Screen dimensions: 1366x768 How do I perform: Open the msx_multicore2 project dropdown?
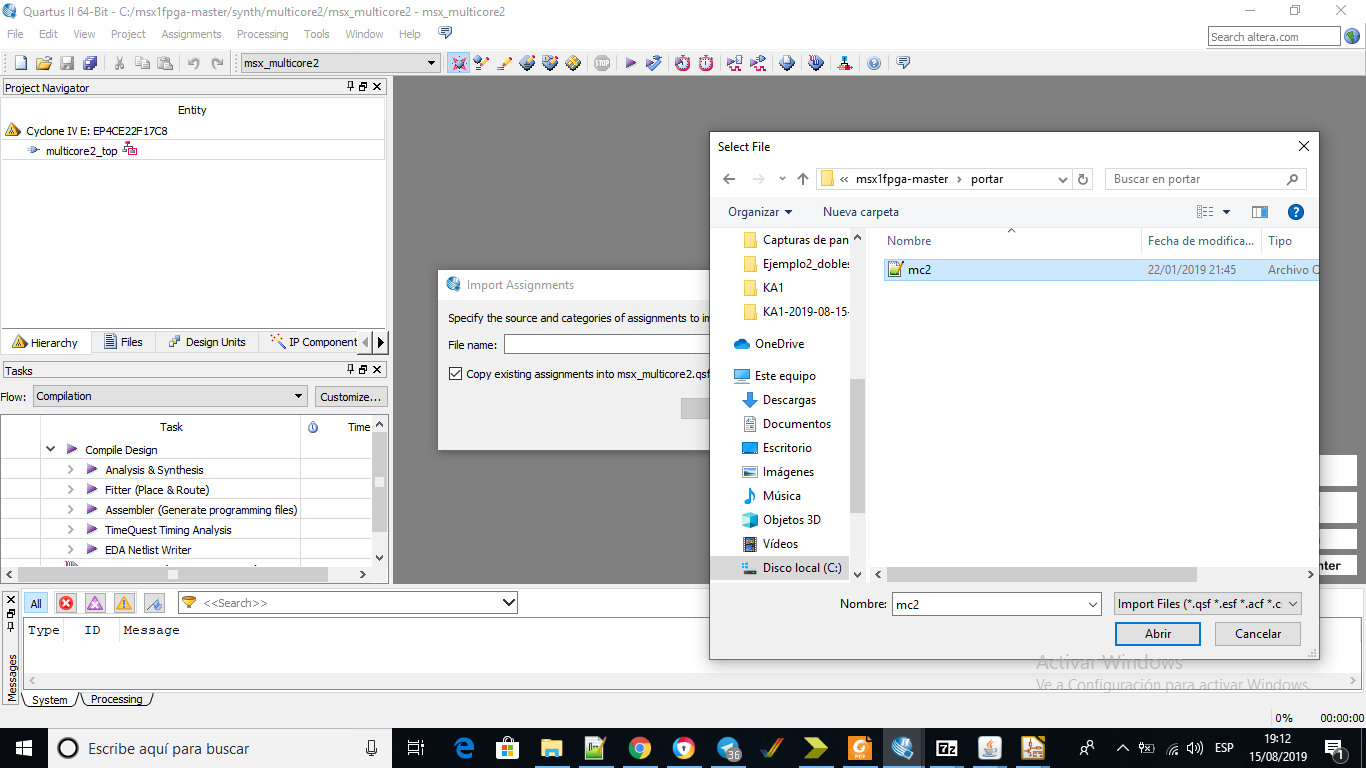pos(432,63)
